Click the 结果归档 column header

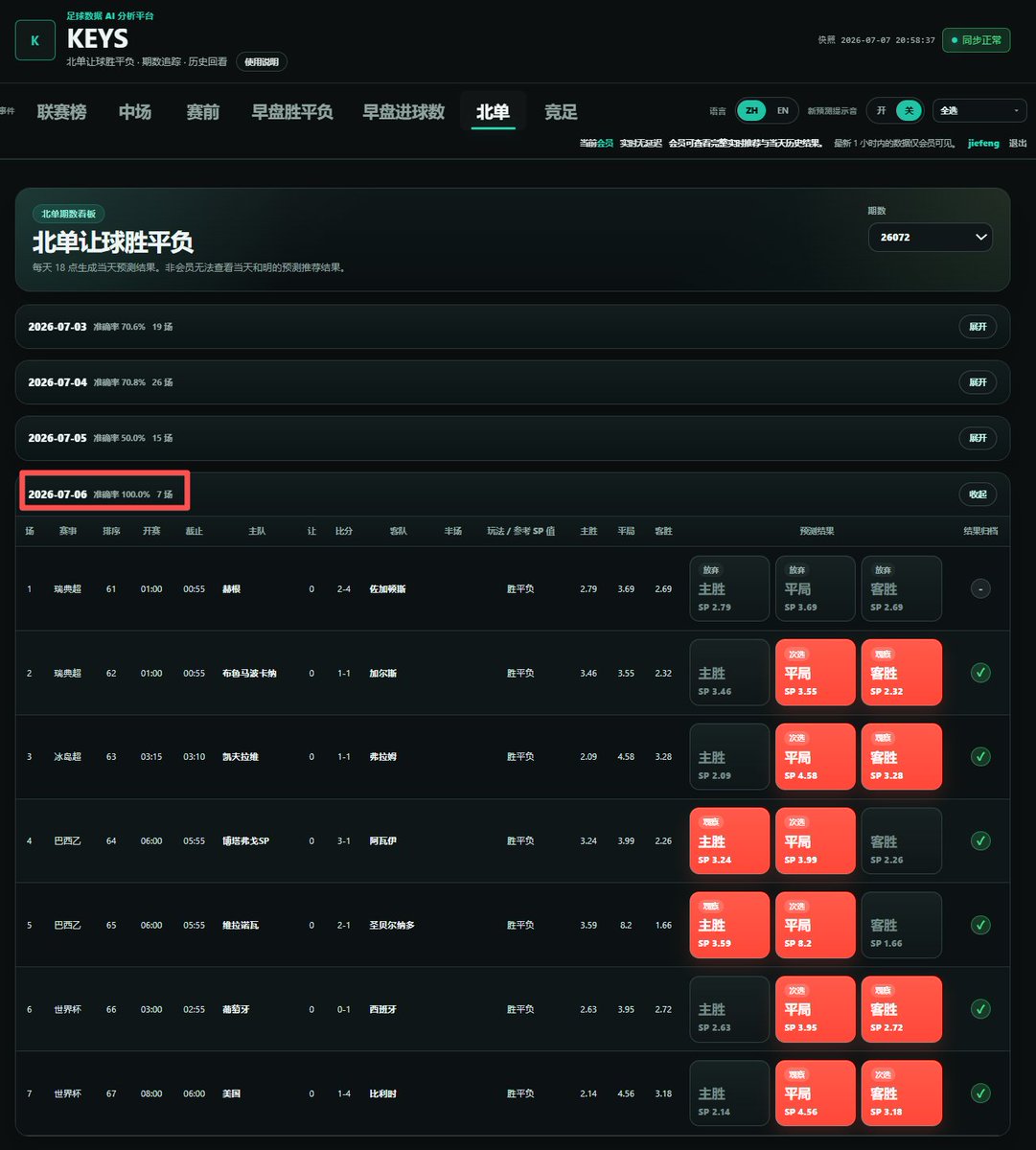pos(980,531)
